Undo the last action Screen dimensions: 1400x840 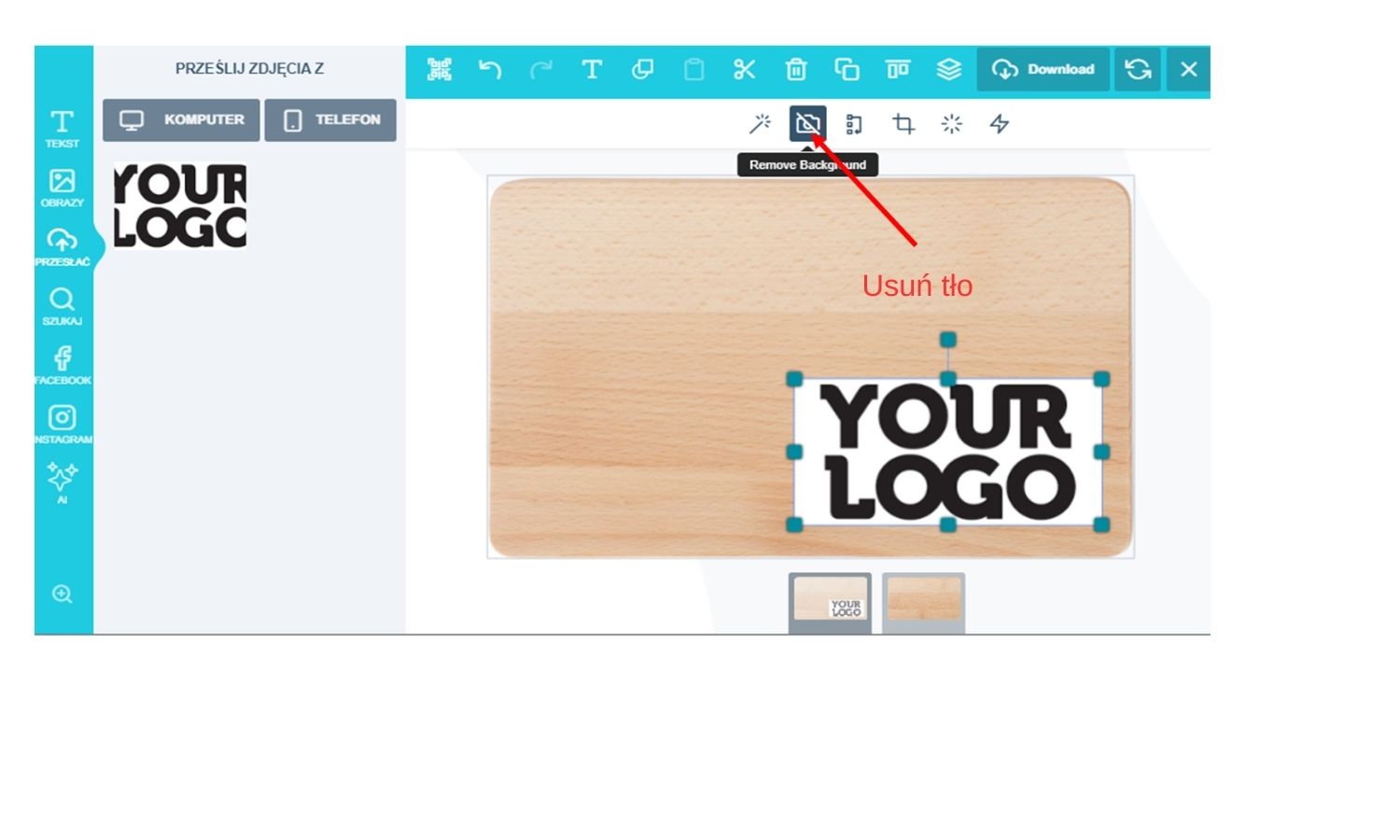click(x=490, y=69)
